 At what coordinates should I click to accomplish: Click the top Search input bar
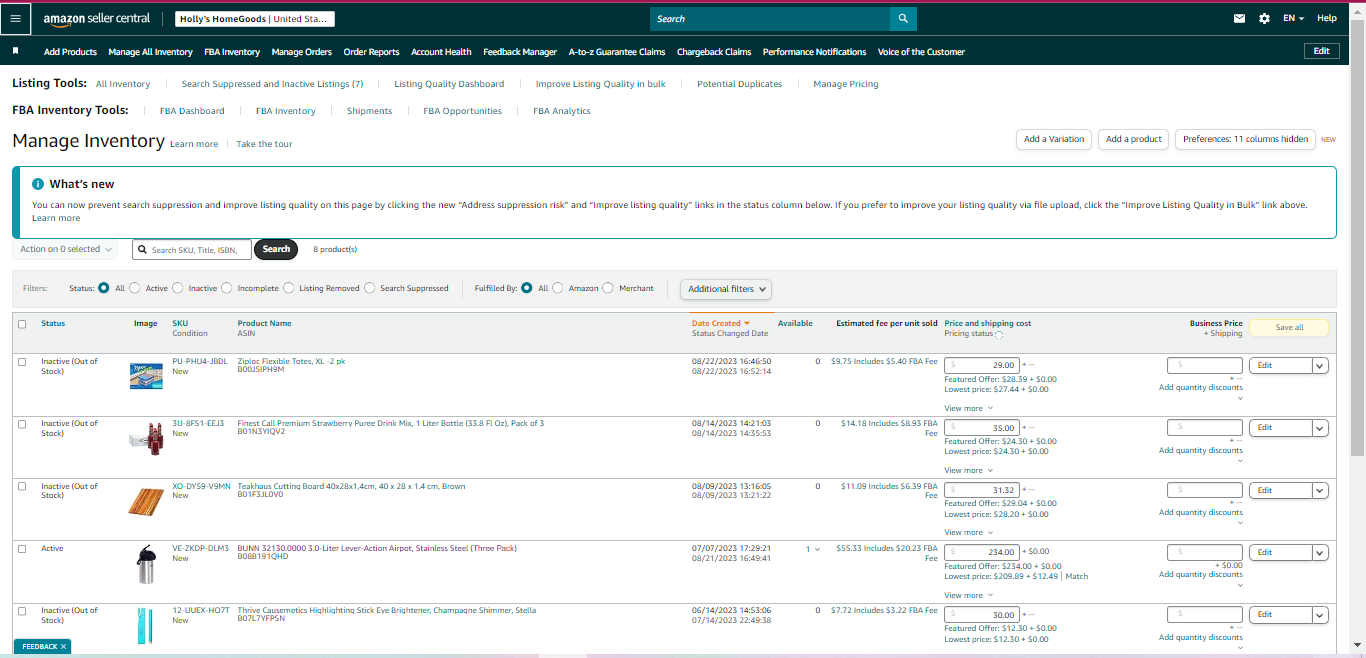(x=770, y=19)
